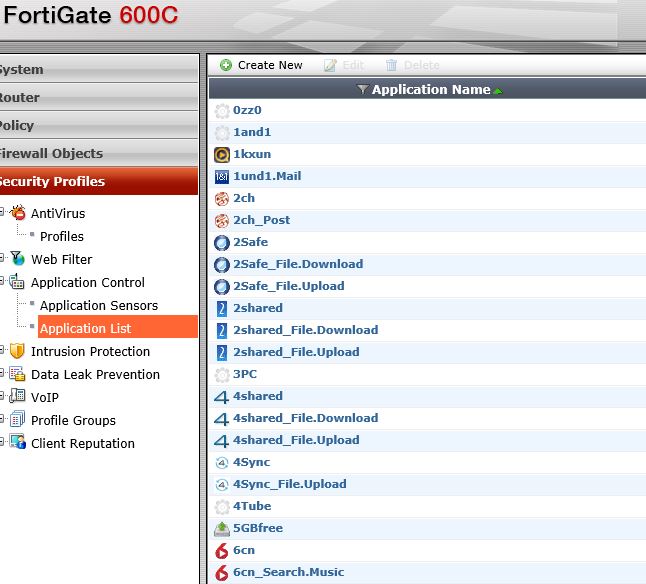Click the 3PC placeholder gear icon
This screenshot has width=646, height=584.
222,375
